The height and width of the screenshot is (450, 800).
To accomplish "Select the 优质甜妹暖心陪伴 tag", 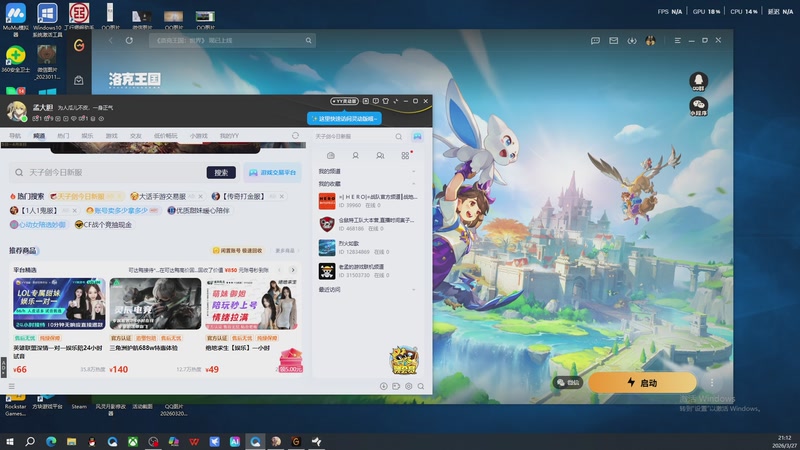I will [199, 210].
